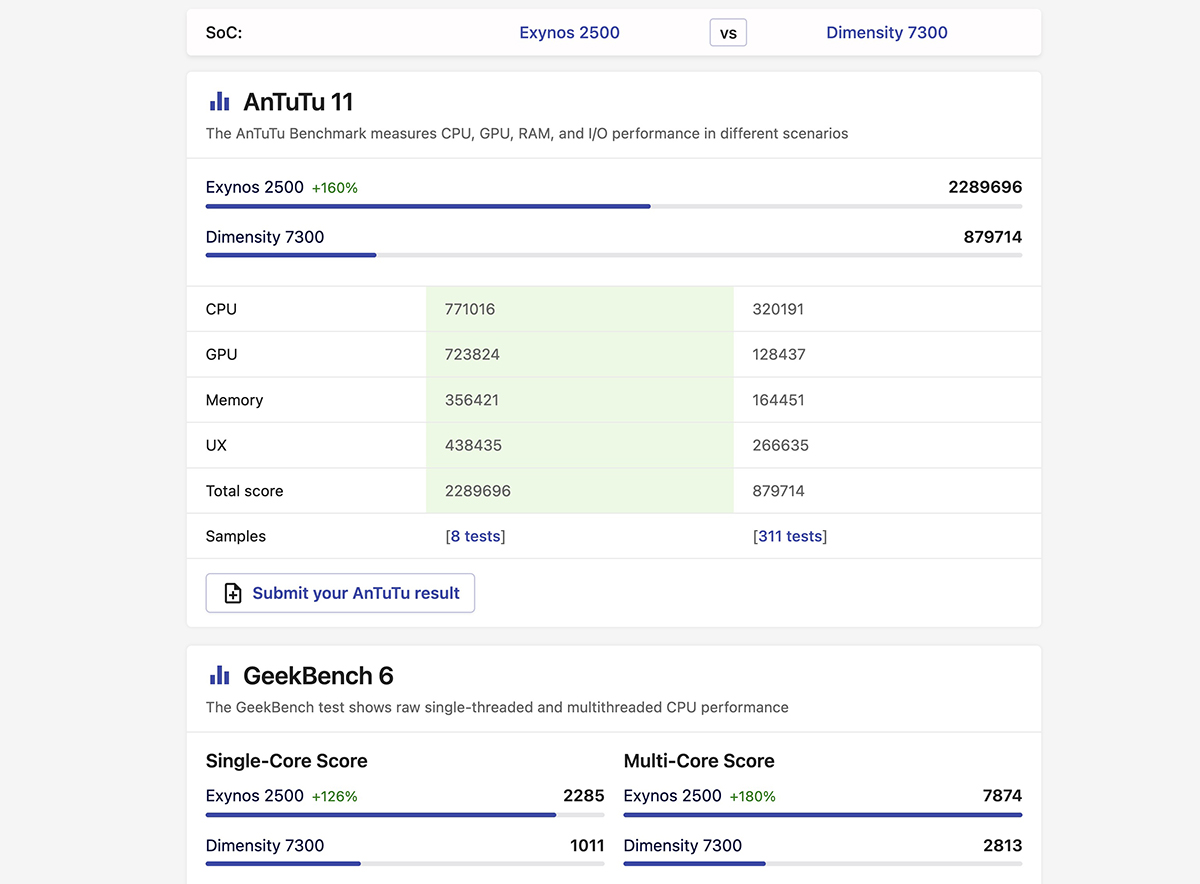1200x884 pixels.
Task: Select UX score 438435
Action: (x=473, y=445)
